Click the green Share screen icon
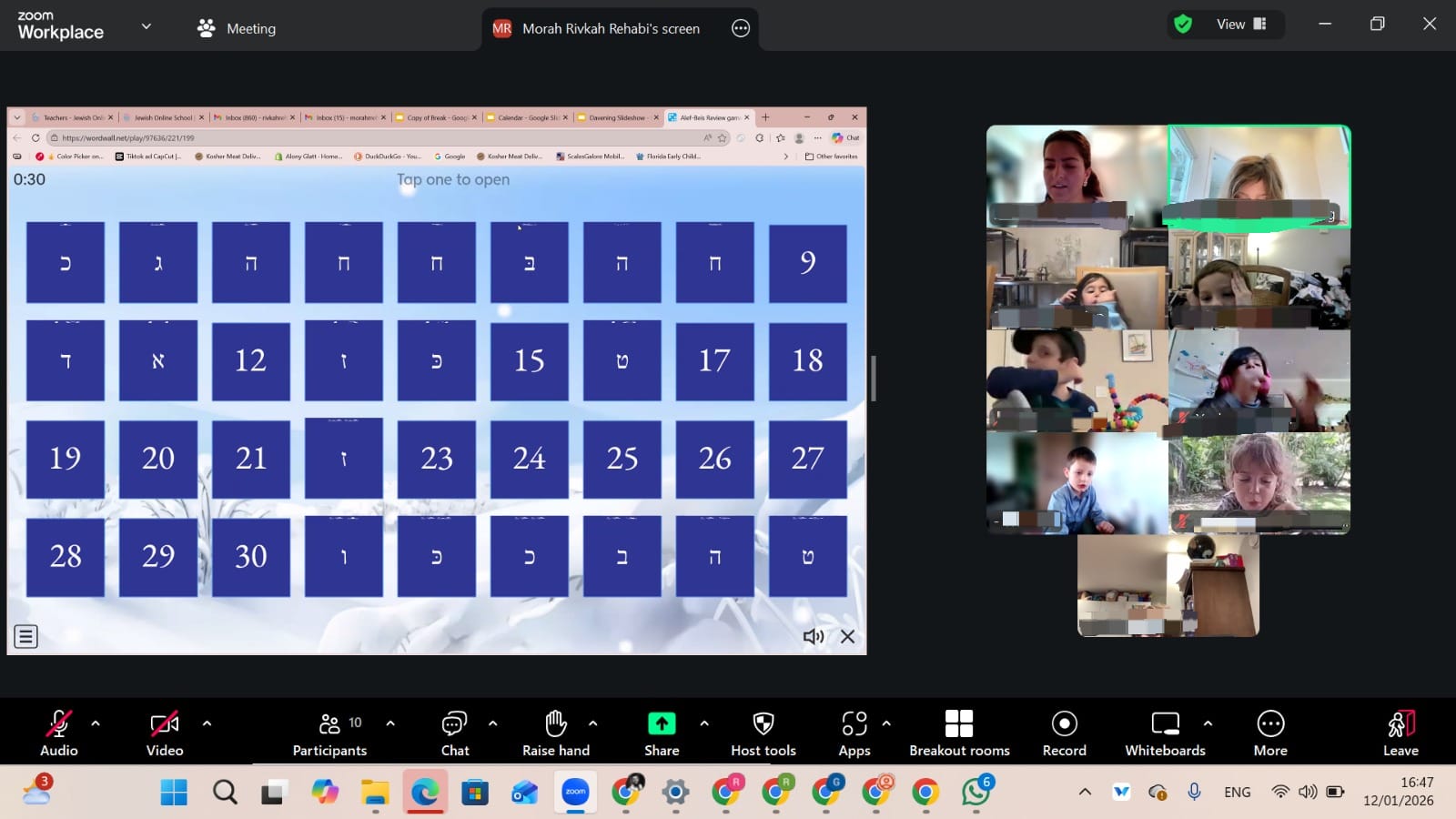This screenshot has height=819, width=1456. (662, 724)
